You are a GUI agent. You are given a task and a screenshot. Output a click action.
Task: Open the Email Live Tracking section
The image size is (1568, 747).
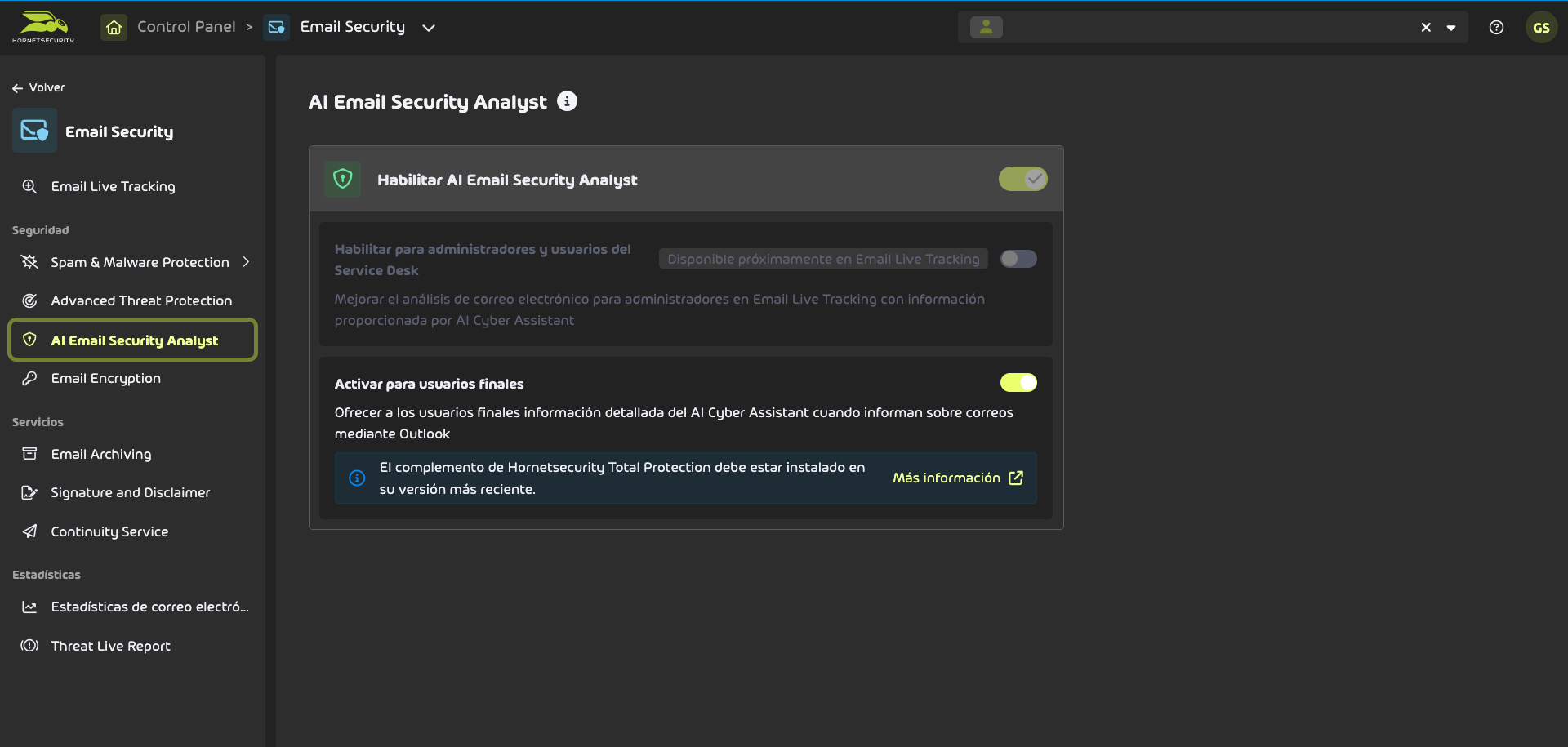113,186
